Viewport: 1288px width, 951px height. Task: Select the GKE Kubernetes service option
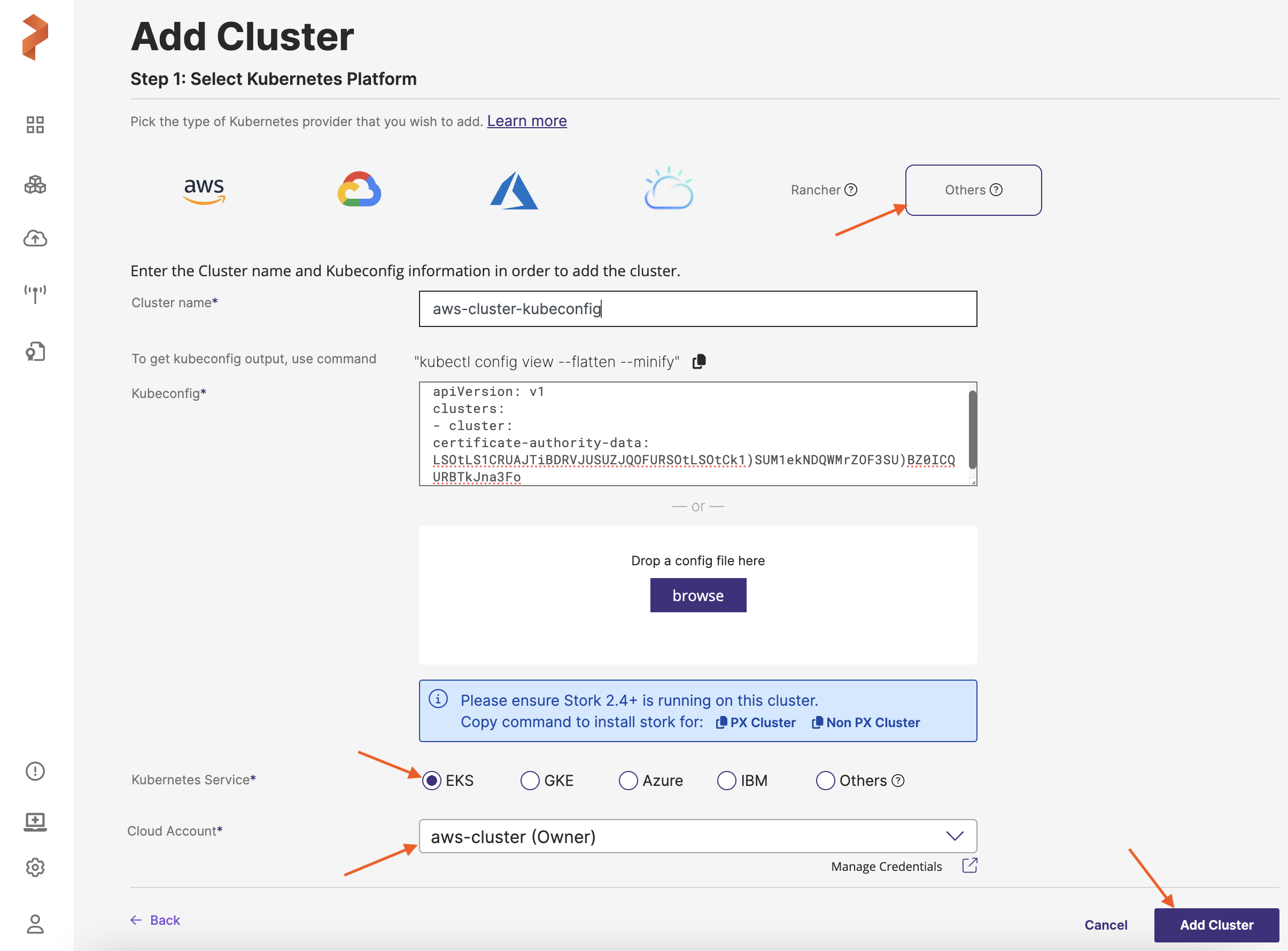(x=530, y=781)
